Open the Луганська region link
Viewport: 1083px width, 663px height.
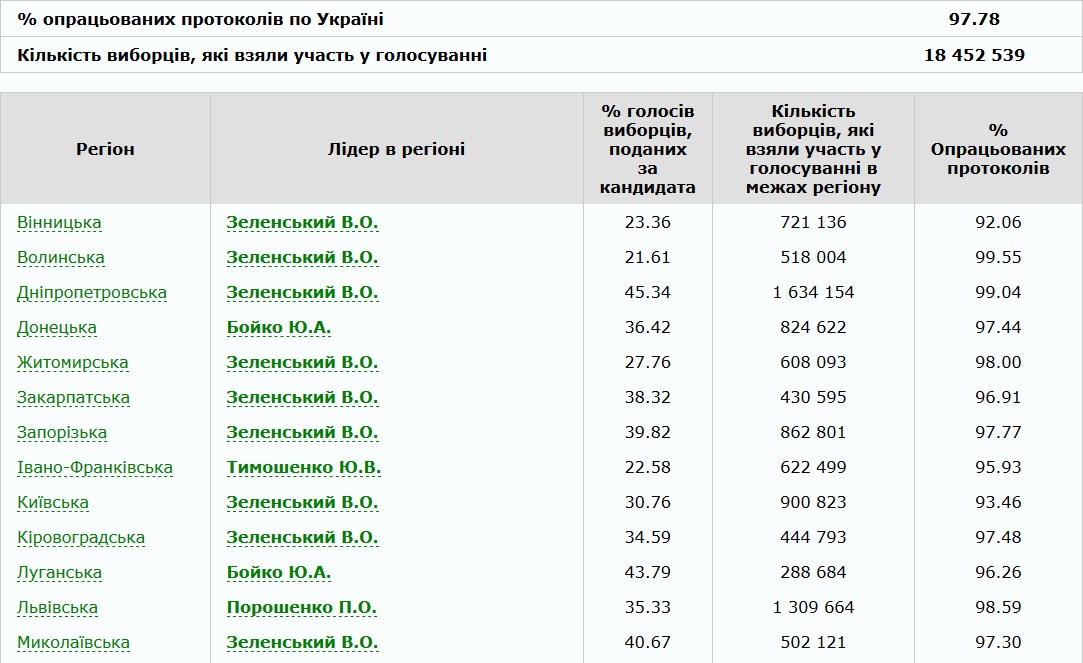click(60, 573)
